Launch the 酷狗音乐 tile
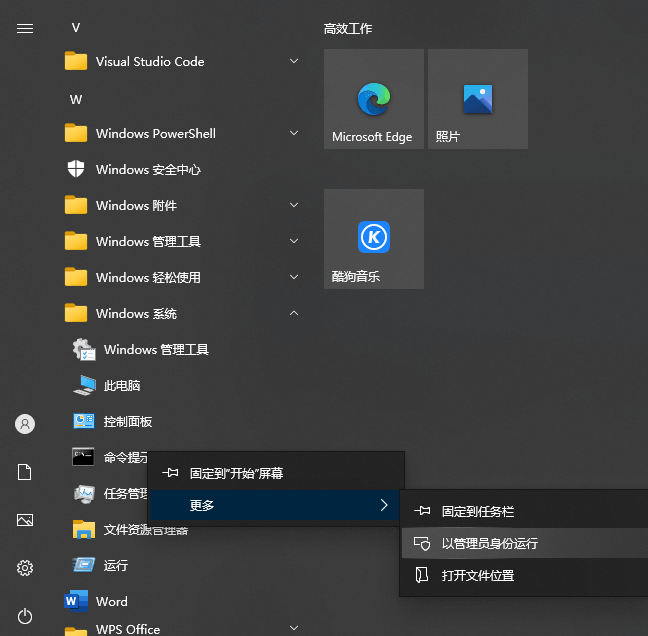This screenshot has width=648, height=636. (373, 239)
